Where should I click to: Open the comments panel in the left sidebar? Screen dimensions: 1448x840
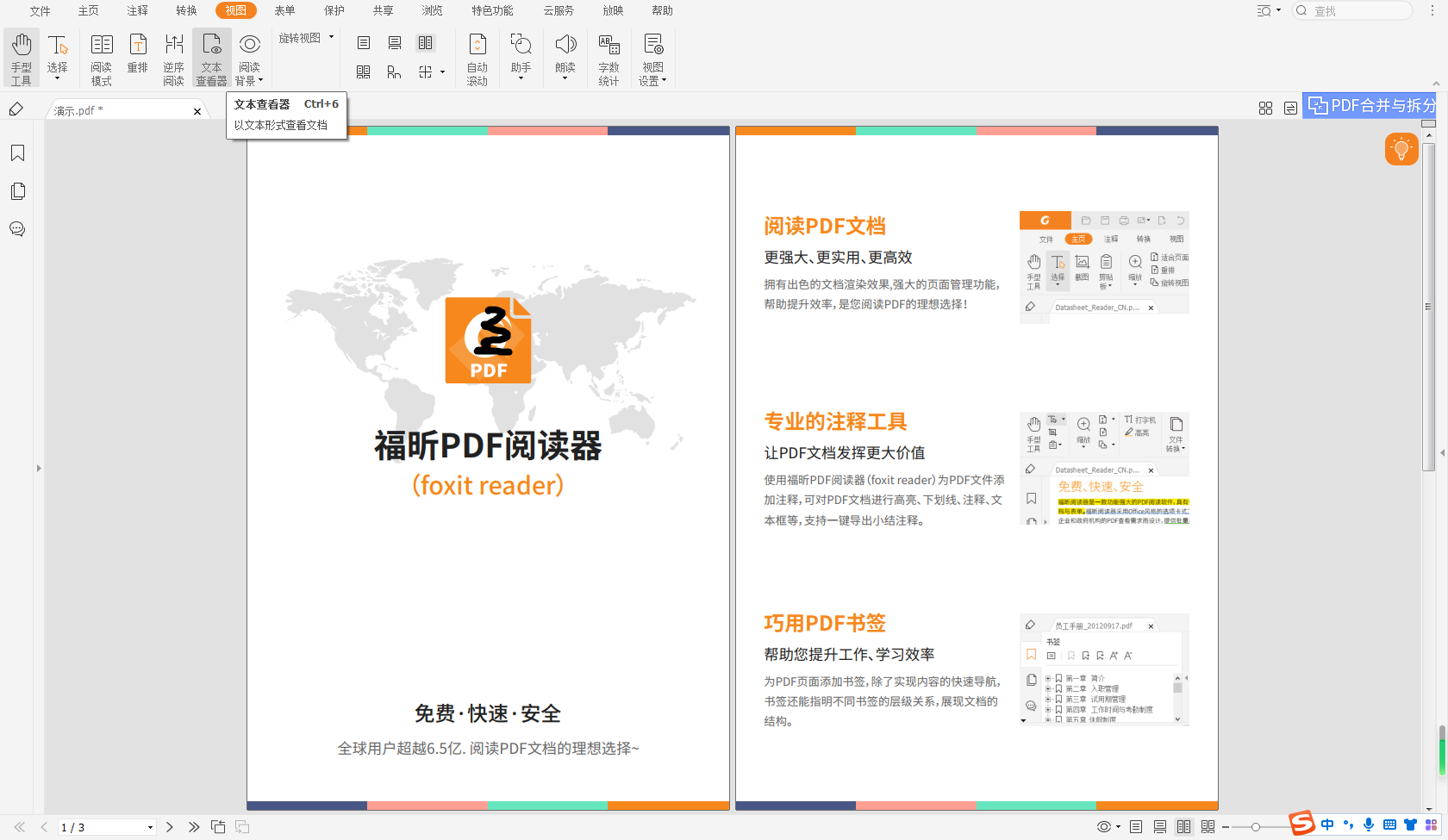click(17, 229)
